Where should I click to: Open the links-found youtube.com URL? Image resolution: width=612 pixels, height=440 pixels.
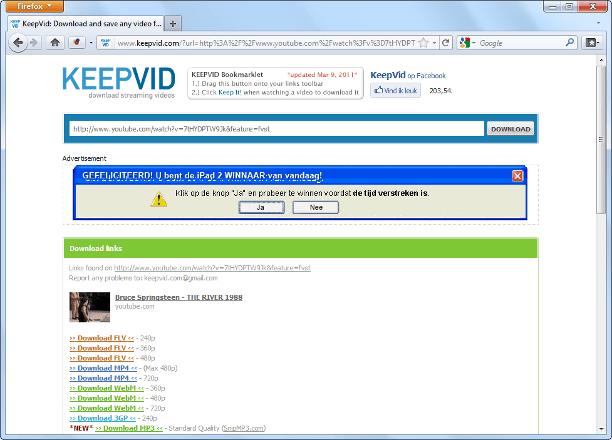[x=212, y=268]
